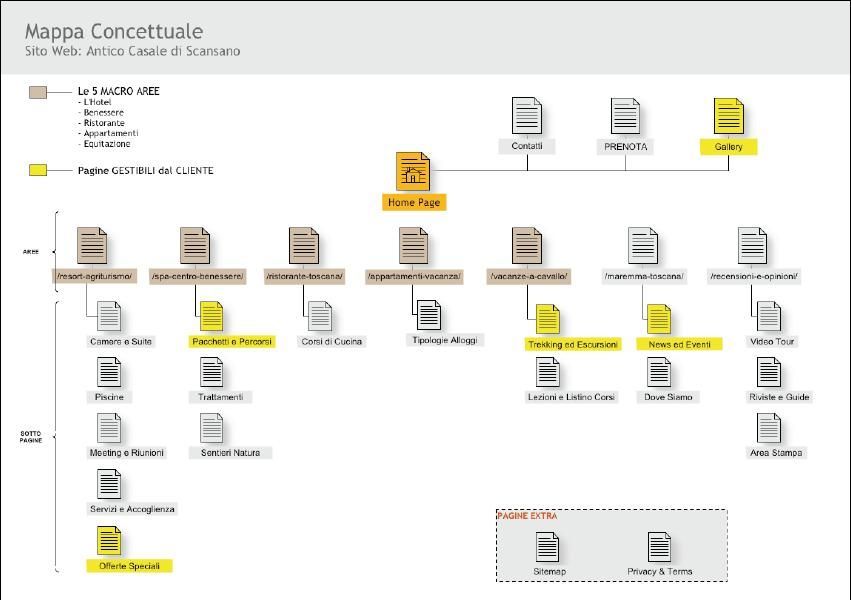
Task: Open the /spa-centro-benessere/ label
Action: [x=197, y=276]
